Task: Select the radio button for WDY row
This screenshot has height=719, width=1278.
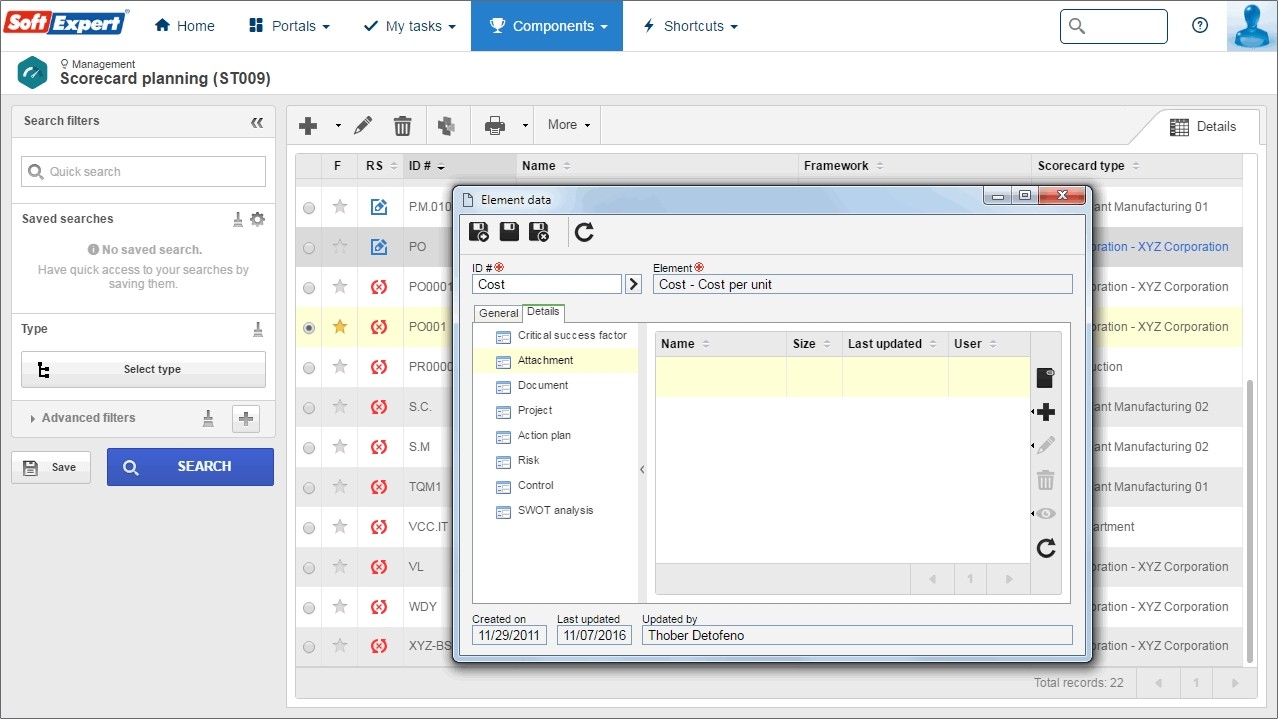Action: [309, 607]
